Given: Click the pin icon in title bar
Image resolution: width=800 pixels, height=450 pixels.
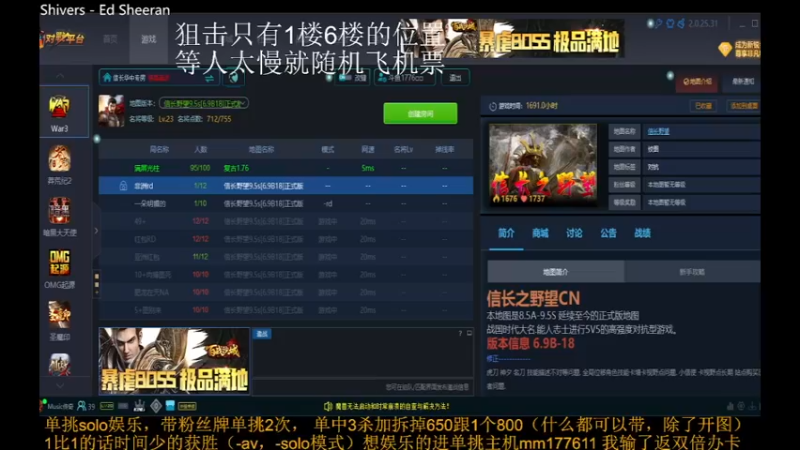Looking at the screenshot, I should pos(659,23).
